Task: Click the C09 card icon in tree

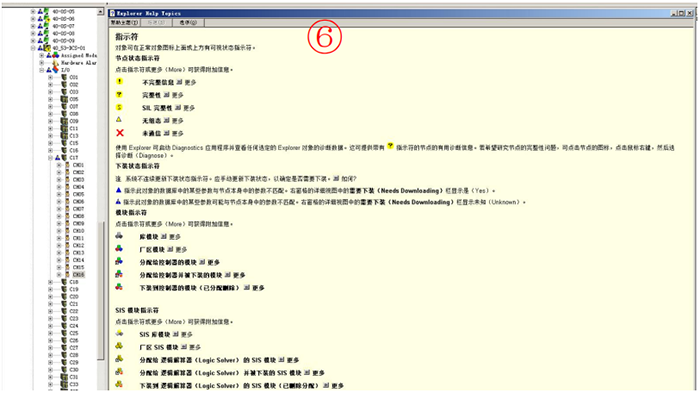Action: tap(64, 121)
